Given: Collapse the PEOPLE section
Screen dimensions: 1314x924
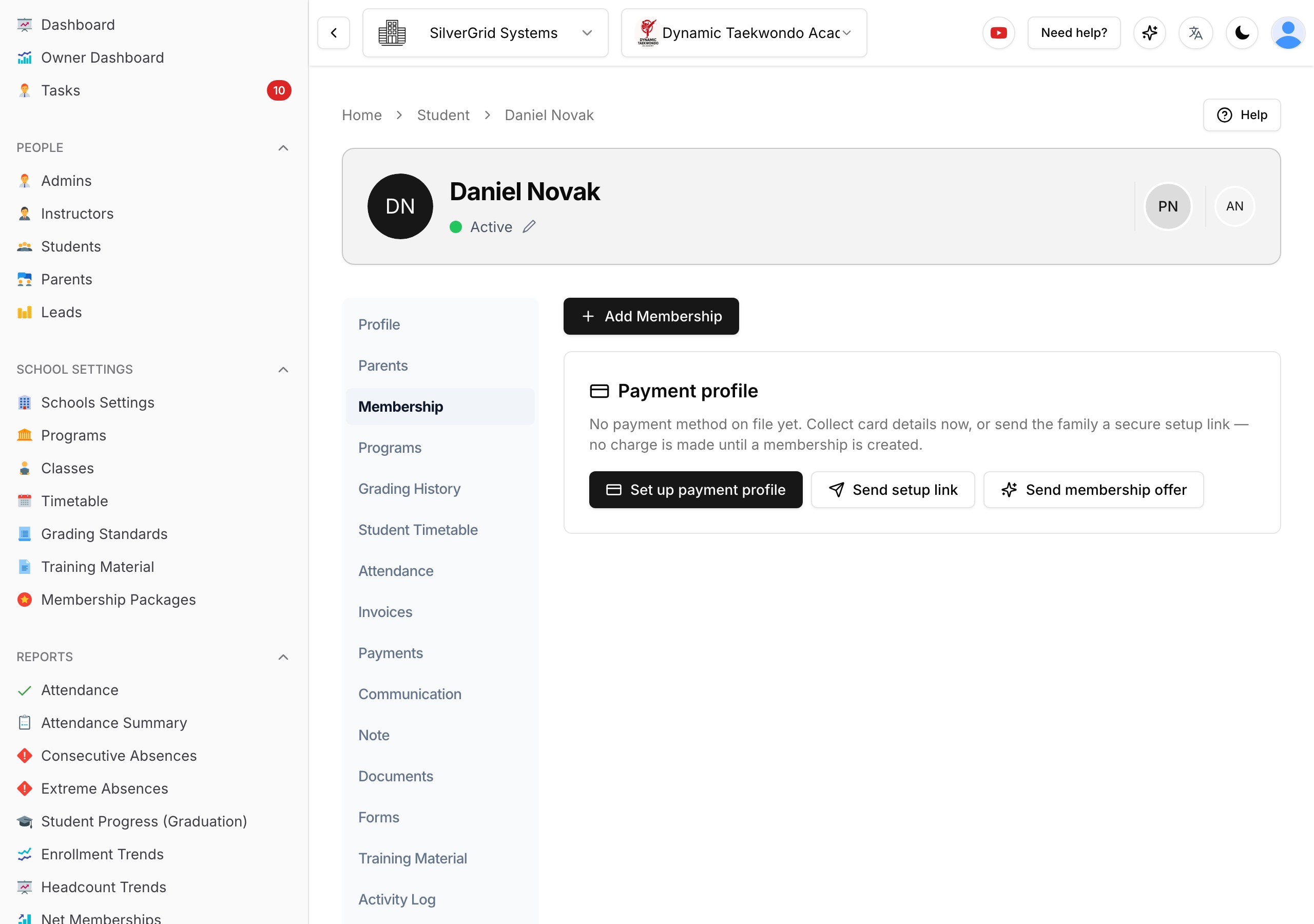Looking at the screenshot, I should pos(283,148).
